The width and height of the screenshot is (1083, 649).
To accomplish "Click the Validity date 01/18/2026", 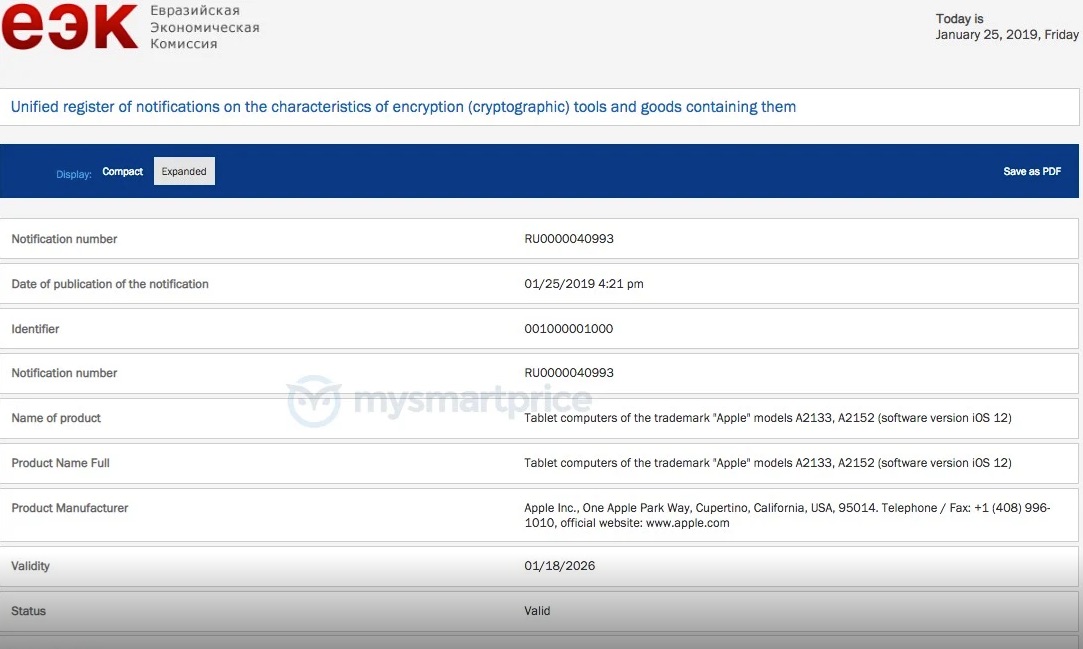I will [x=559, y=566].
